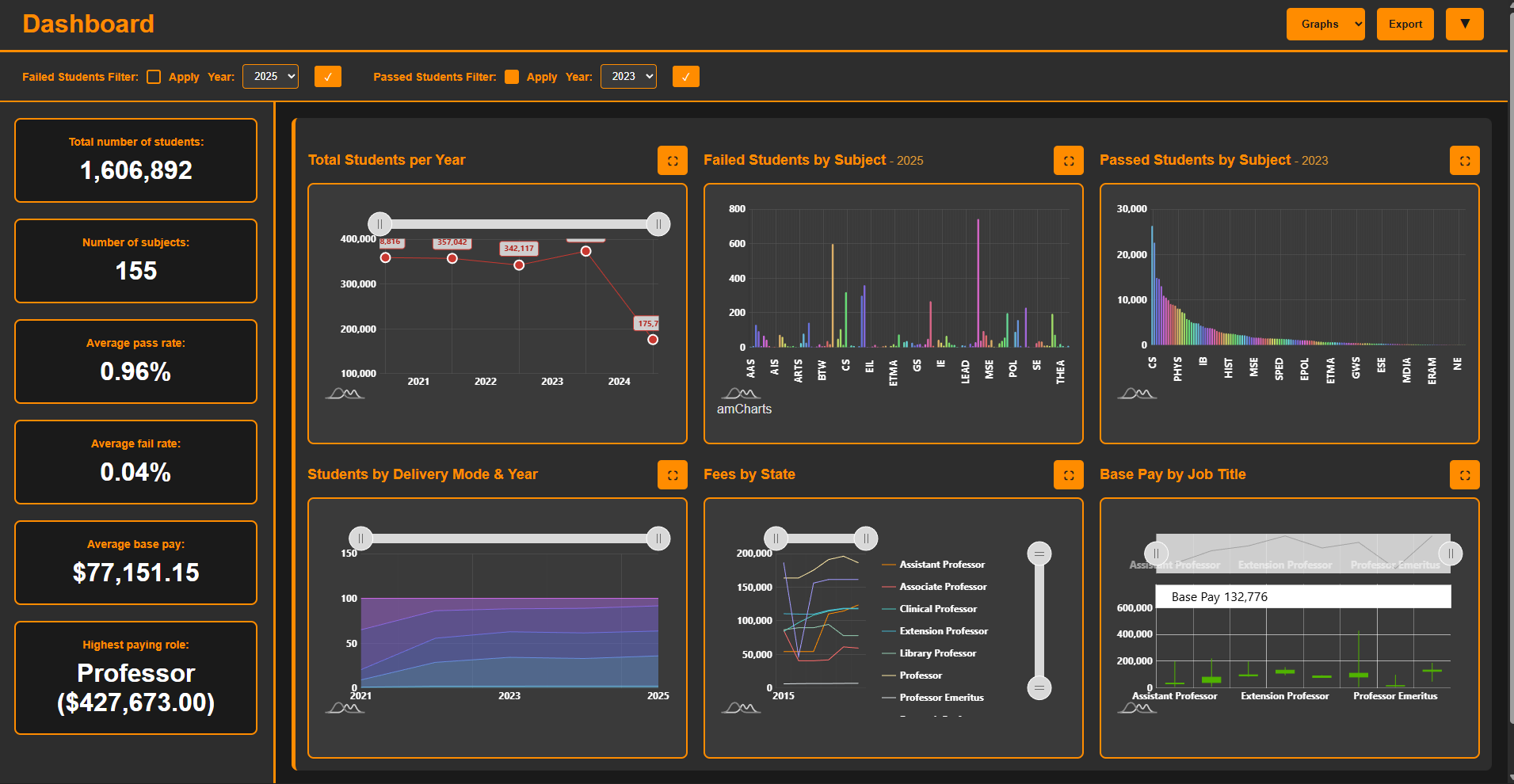Click the Dashboard title
The height and width of the screenshot is (784, 1514).
pos(89,24)
